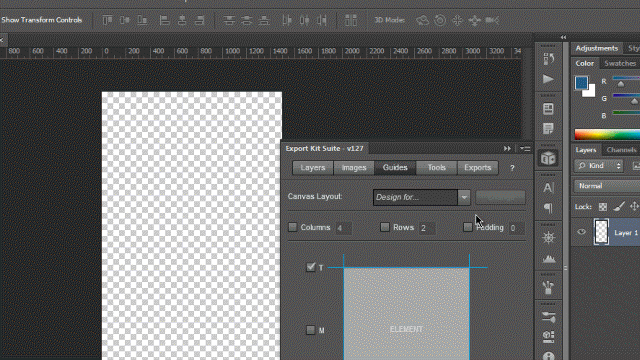Select 3D pan mode icon
This screenshot has height=360, width=640.
[x=457, y=20]
